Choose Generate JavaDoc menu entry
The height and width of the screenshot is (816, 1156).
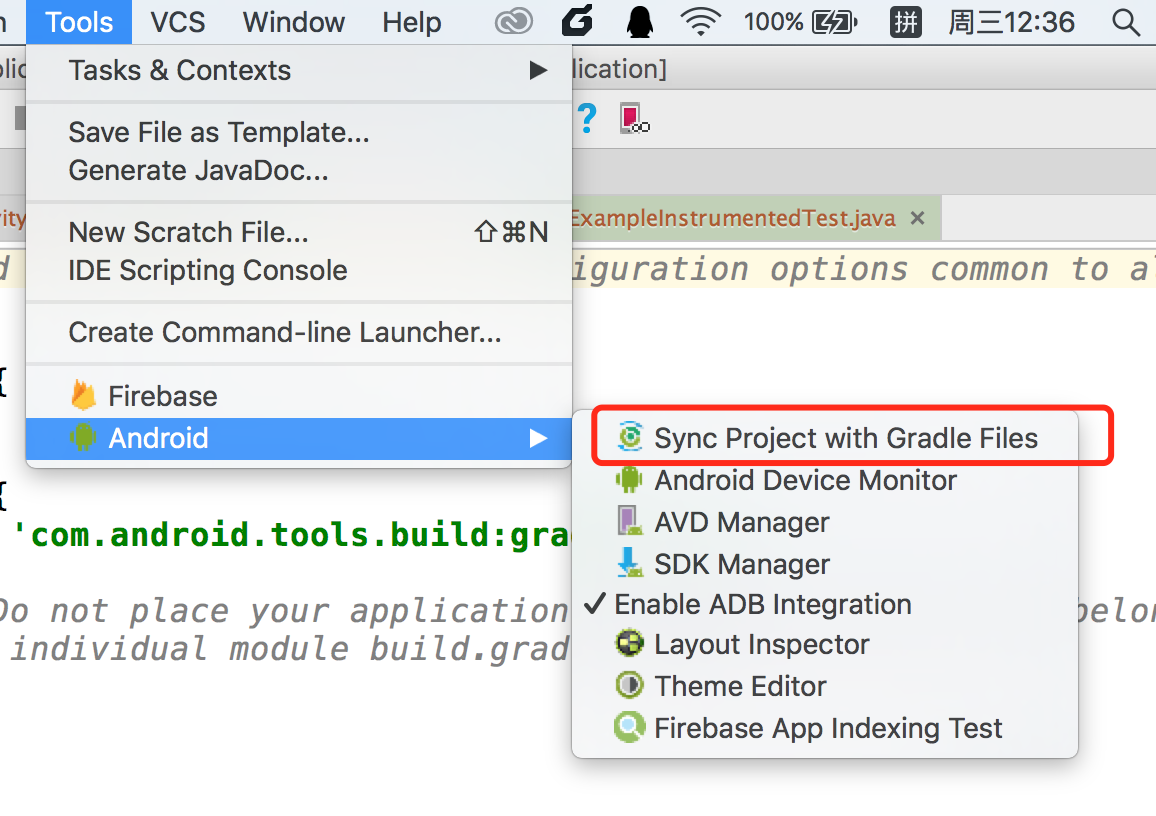(299, 171)
